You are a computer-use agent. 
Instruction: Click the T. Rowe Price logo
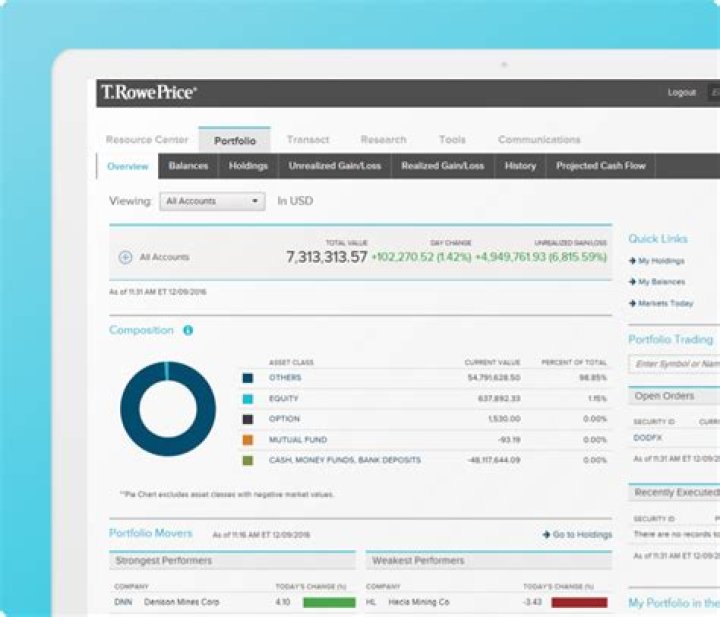pos(148,92)
